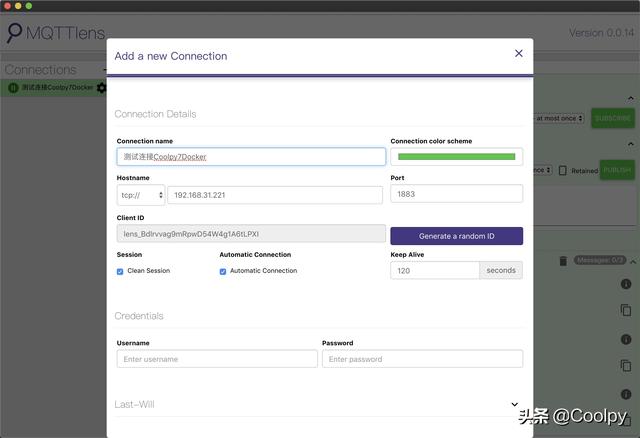This screenshot has height=438, width=640.
Task: Click the Username input field
Action: [x=217, y=359]
